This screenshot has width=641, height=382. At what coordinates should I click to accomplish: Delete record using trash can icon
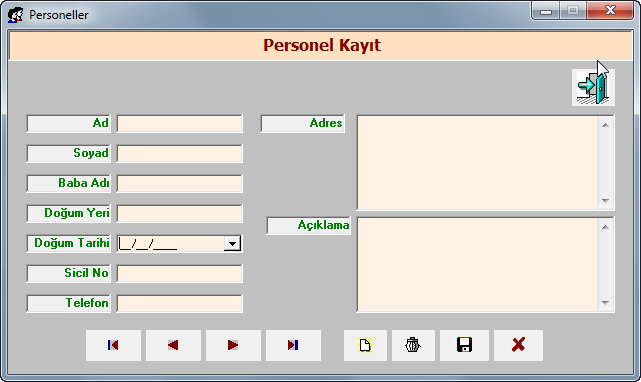click(x=413, y=345)
